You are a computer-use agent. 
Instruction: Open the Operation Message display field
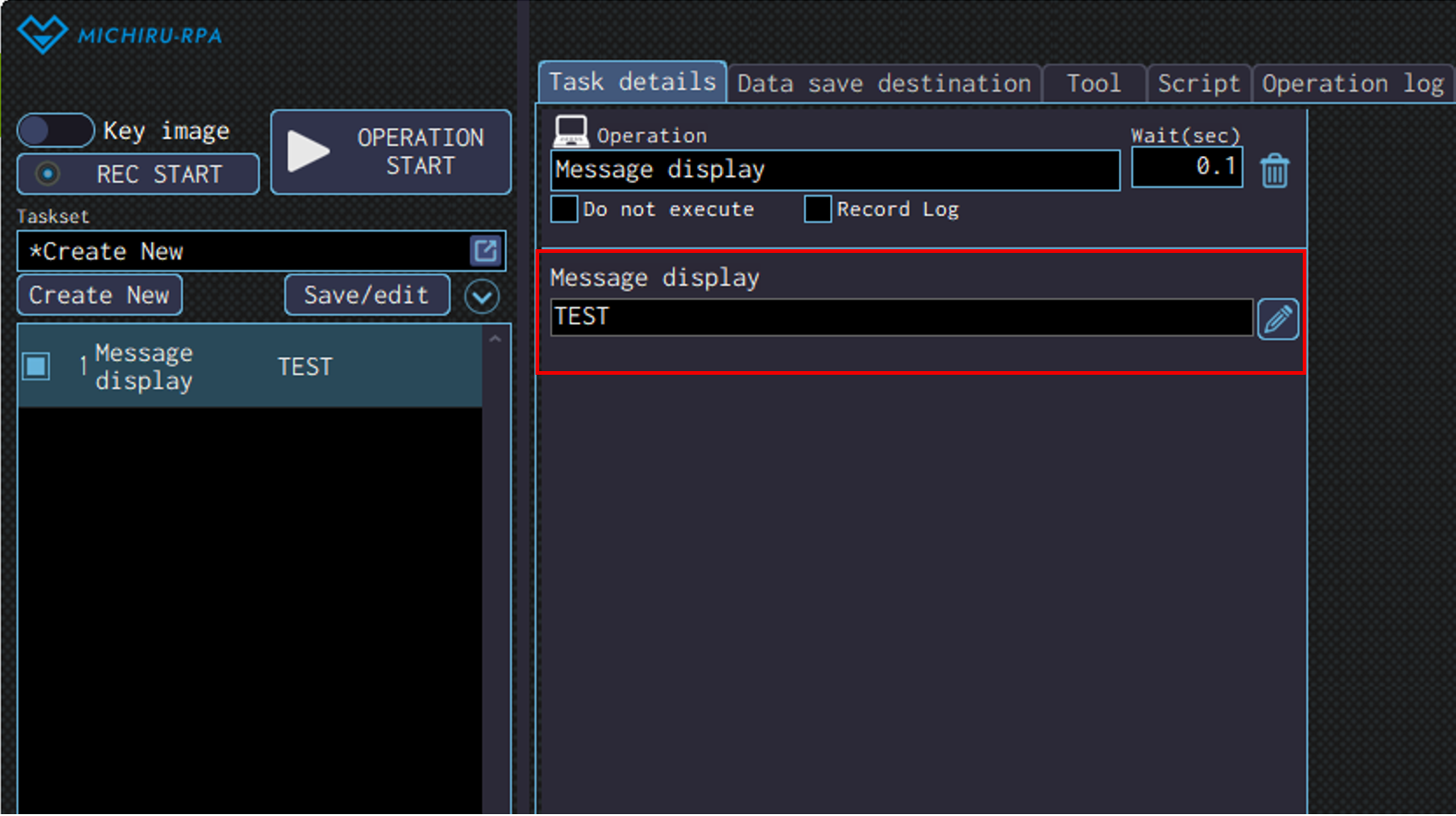coord(835,171)
